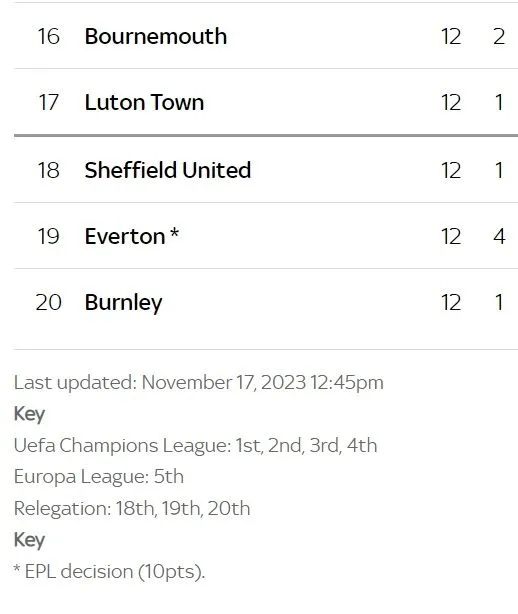
Task: Open the Luton Town team link
Action: coord(144,103)
